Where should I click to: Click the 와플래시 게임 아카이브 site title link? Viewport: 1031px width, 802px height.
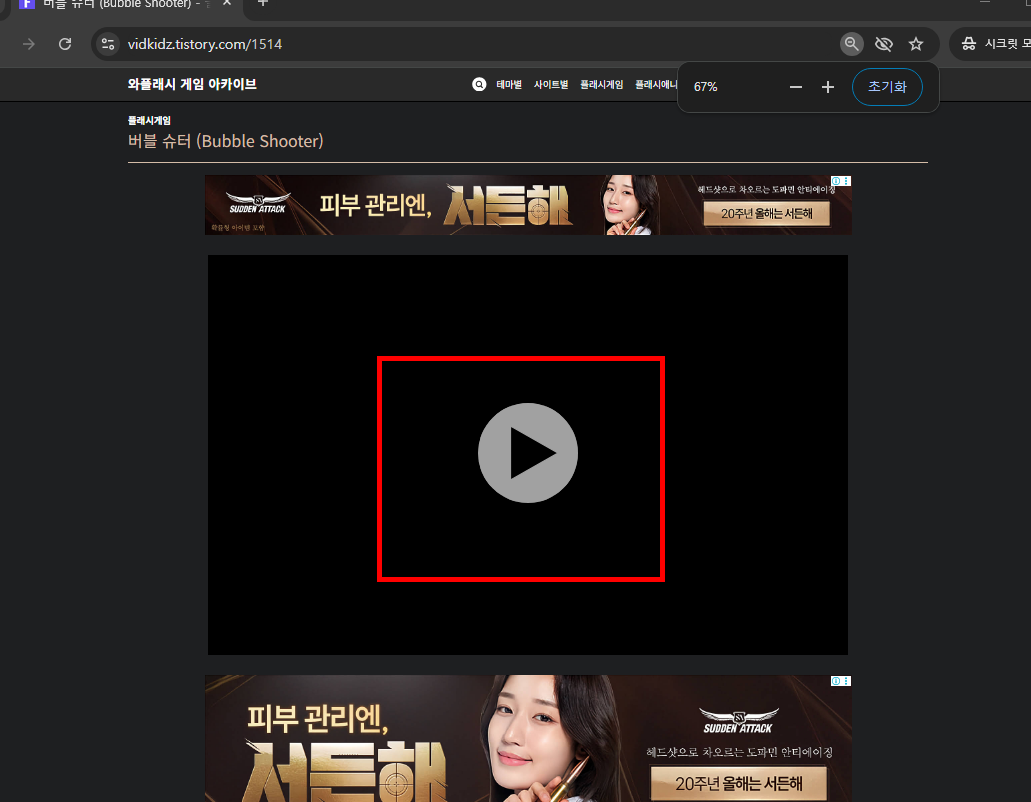(190, 84)
